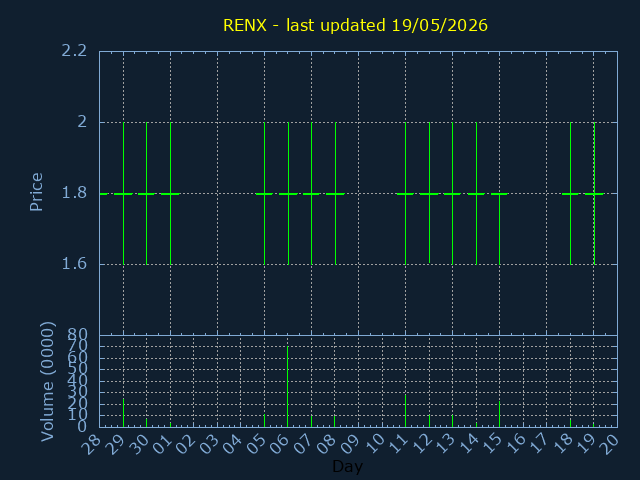Click day label 11 on x-axis
Image resolution: width=640 pixels, height=480 pixels.
coord(397,444)
